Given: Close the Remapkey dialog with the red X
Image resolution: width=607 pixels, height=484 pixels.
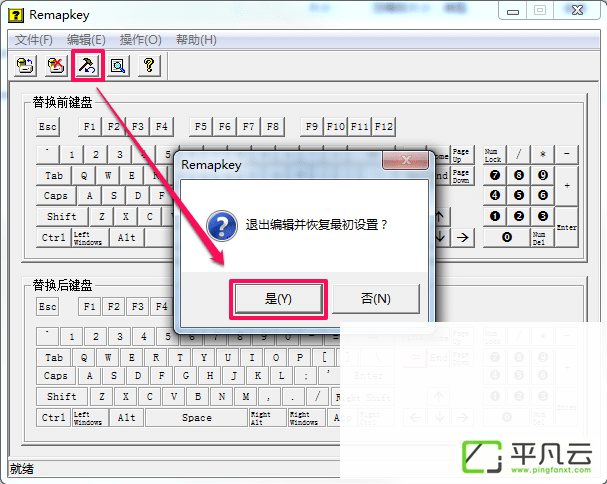Looking at the screenshot, I should 406,160.
